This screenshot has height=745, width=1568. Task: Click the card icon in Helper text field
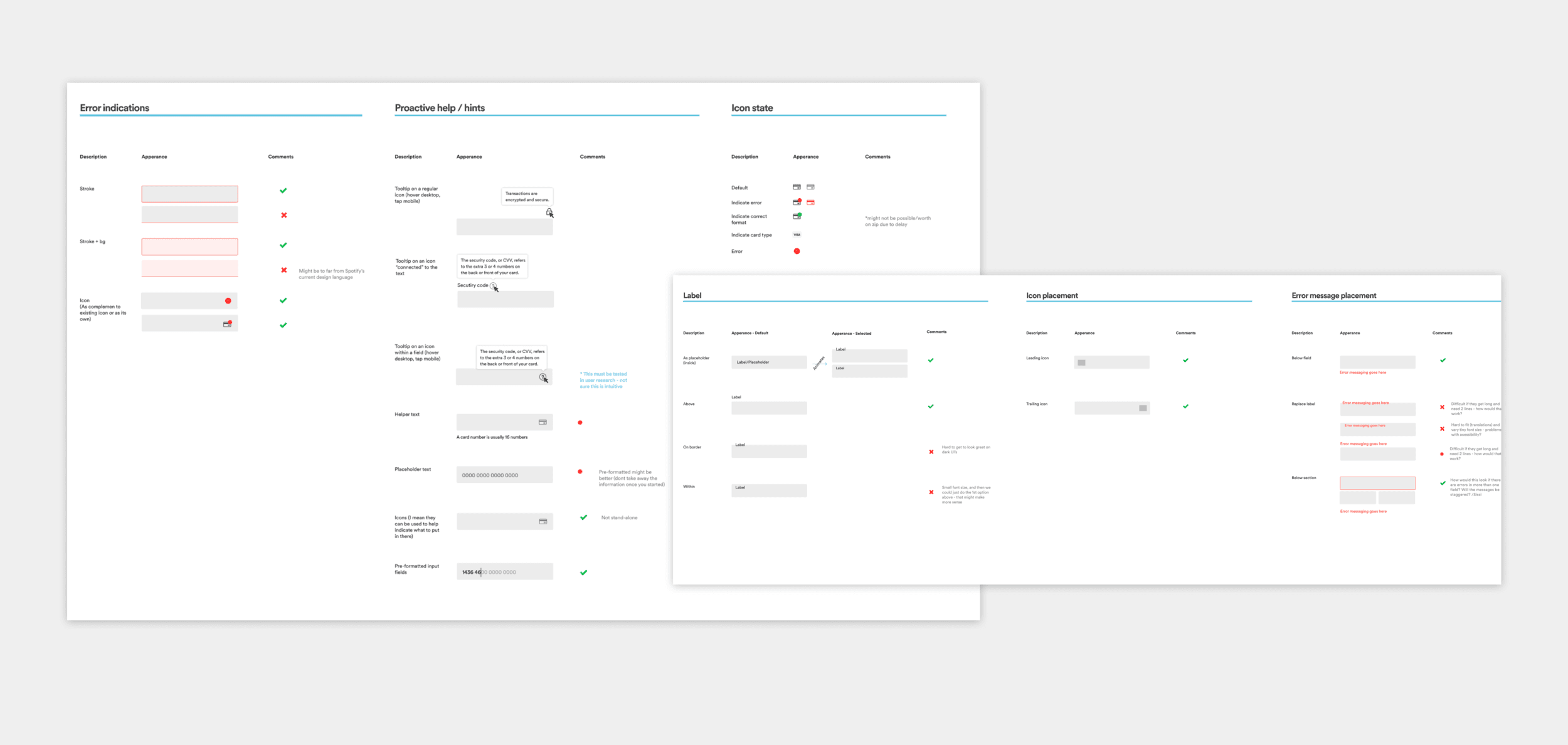[x=543, y=422]
